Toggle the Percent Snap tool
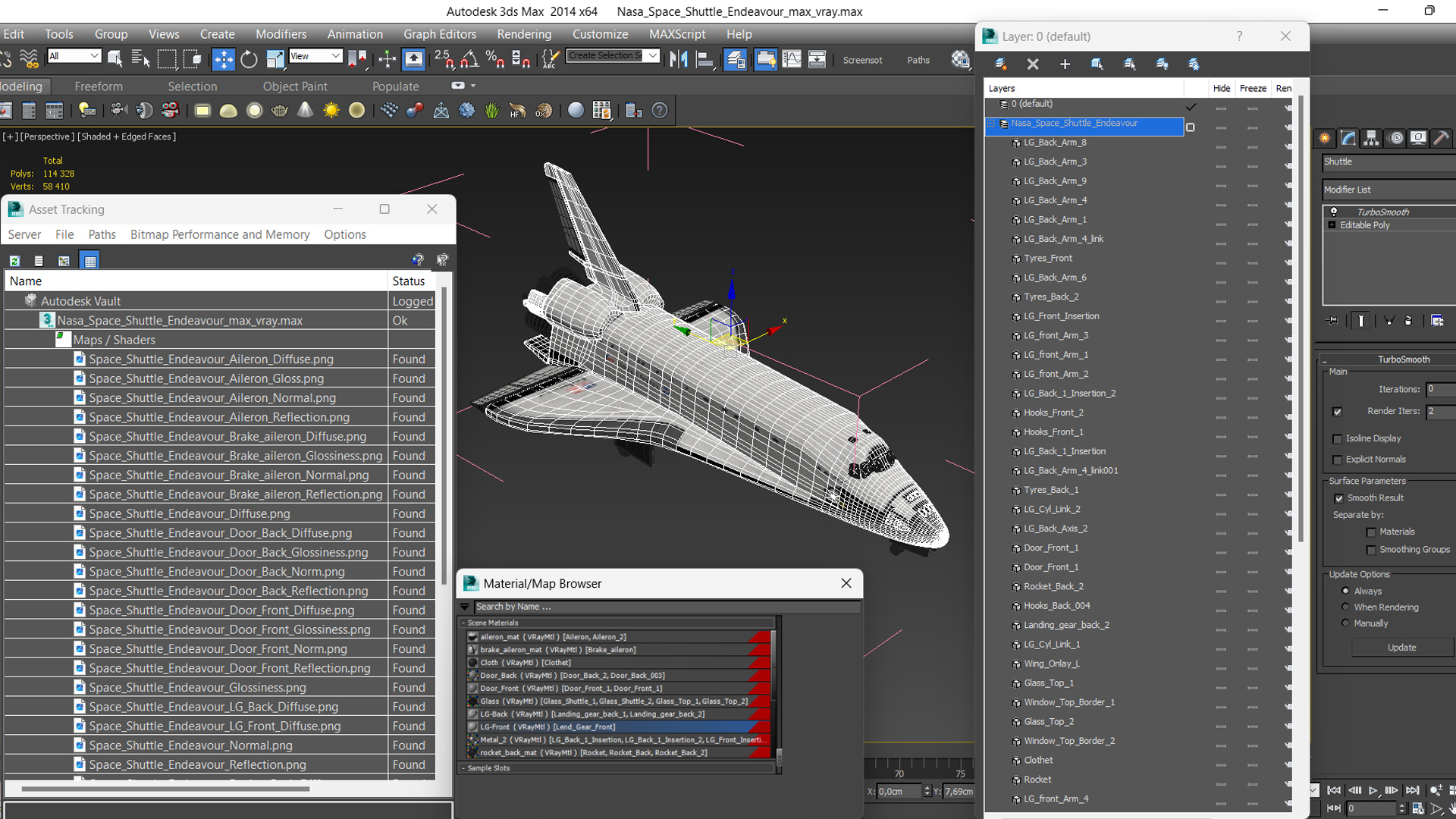The width and height of the screenshot is (1456, 819). (495, 58)
